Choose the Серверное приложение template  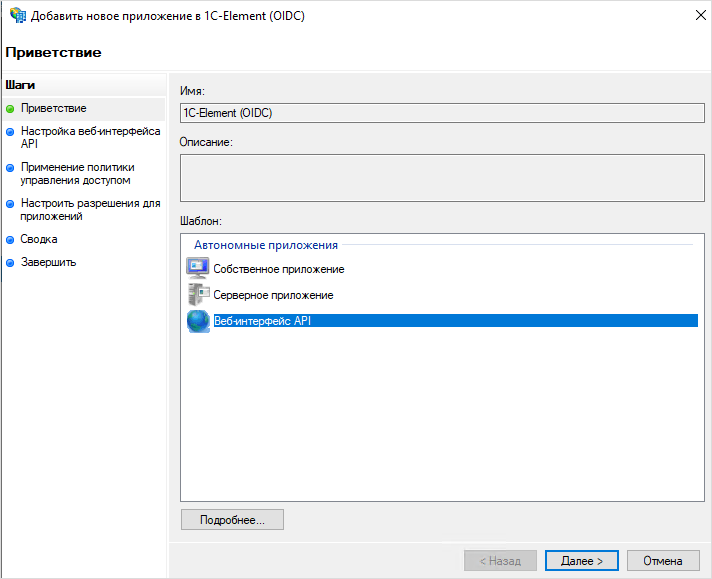click(x=273, y=295)
